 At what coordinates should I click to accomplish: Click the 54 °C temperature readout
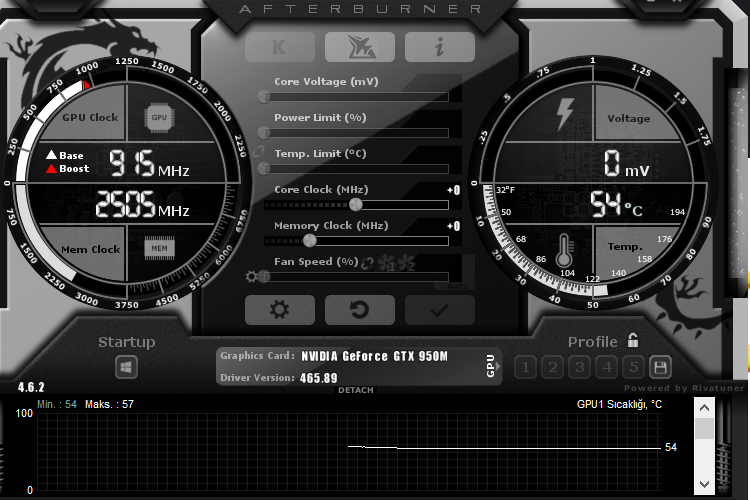coord(616,205)
